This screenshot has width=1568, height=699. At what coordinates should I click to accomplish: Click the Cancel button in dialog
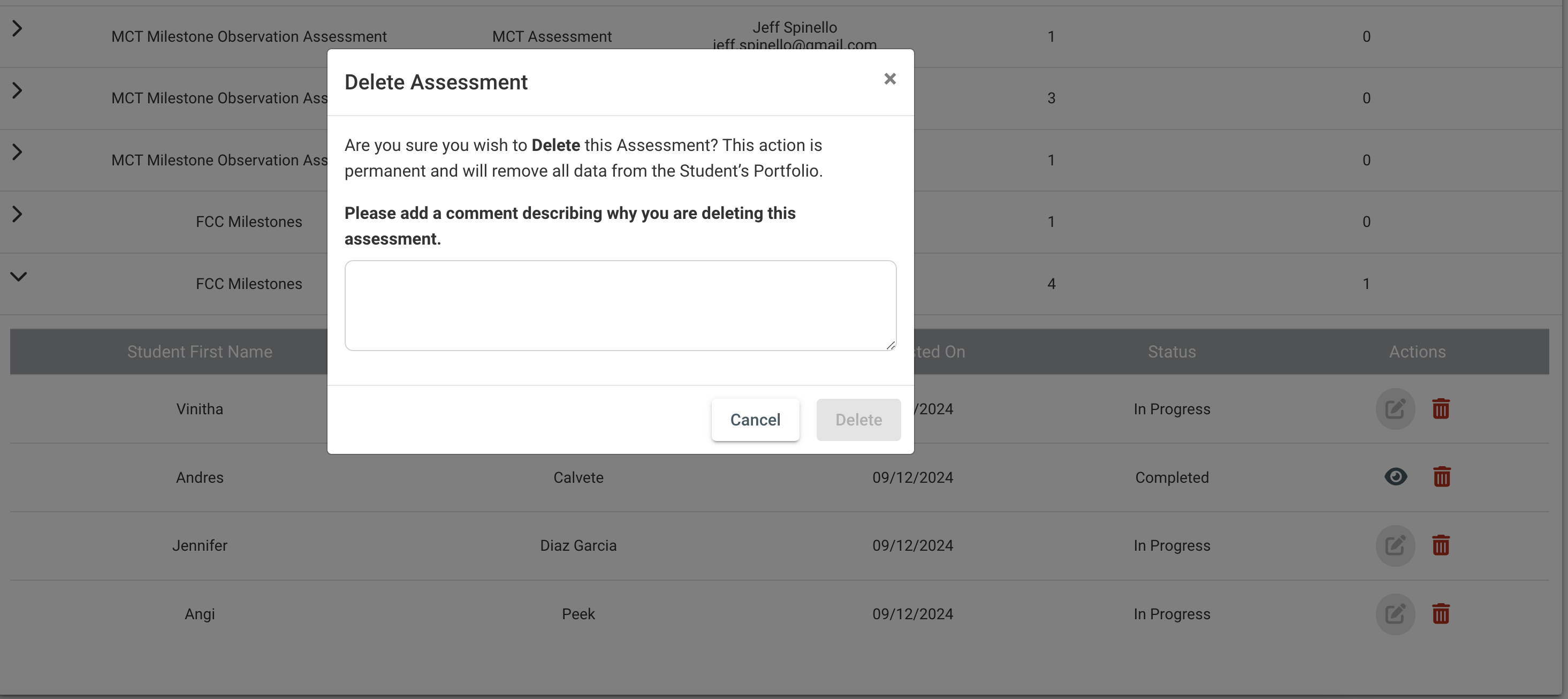(756, 420)
